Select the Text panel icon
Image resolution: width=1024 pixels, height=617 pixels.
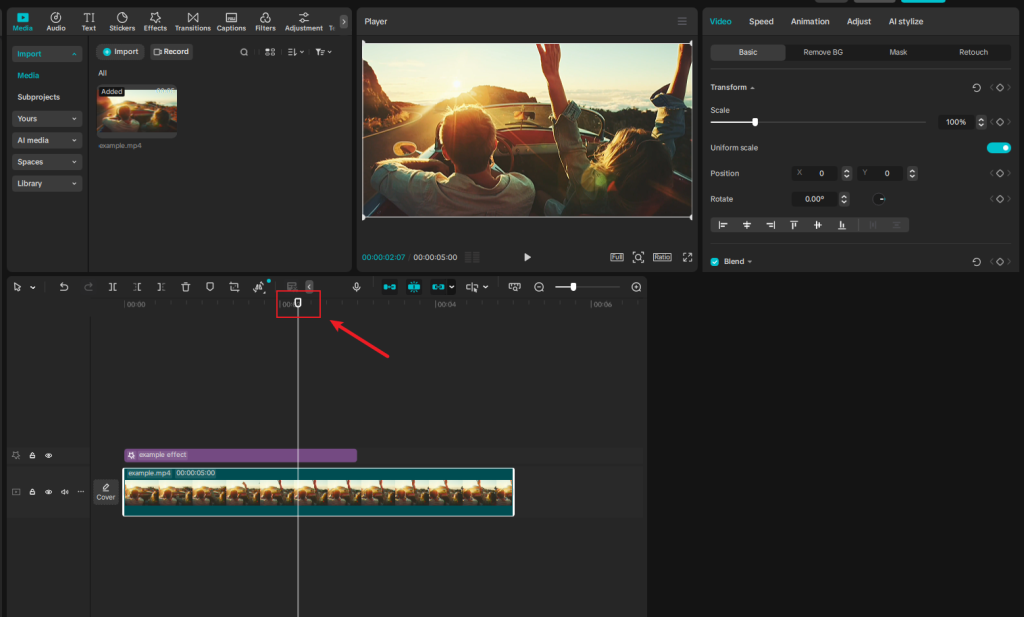(88, 20)
